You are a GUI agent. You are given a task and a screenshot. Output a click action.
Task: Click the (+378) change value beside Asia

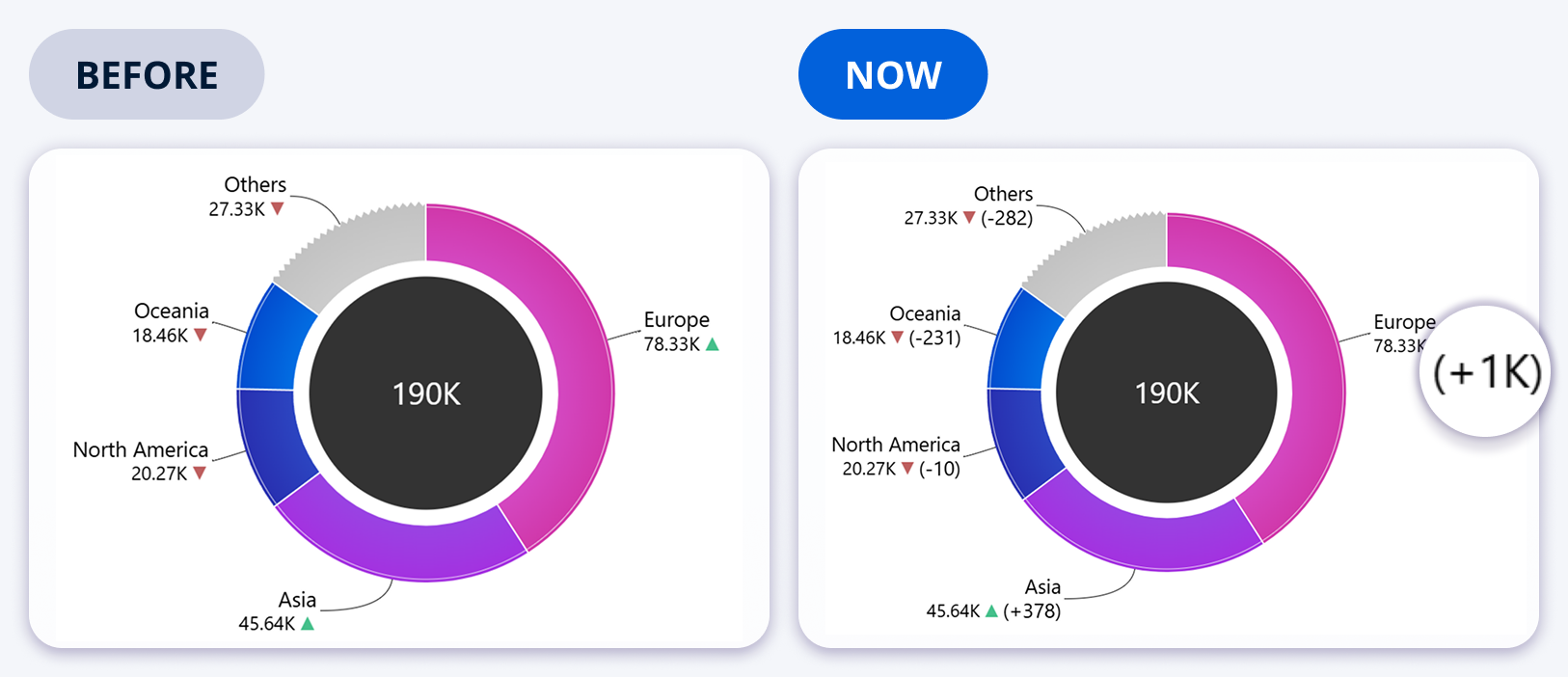coord(1032,611)
